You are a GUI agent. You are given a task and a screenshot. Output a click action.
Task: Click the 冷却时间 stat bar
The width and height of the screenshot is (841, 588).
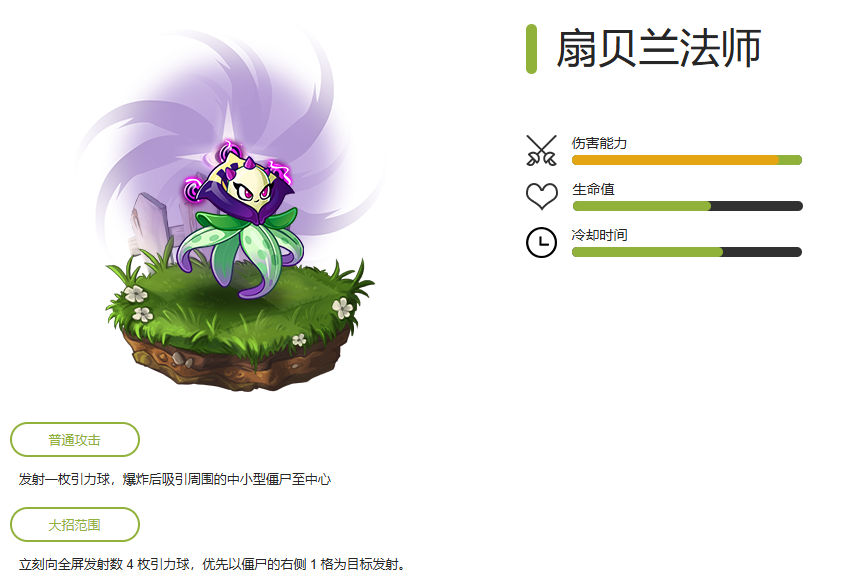tap(687, 252)
